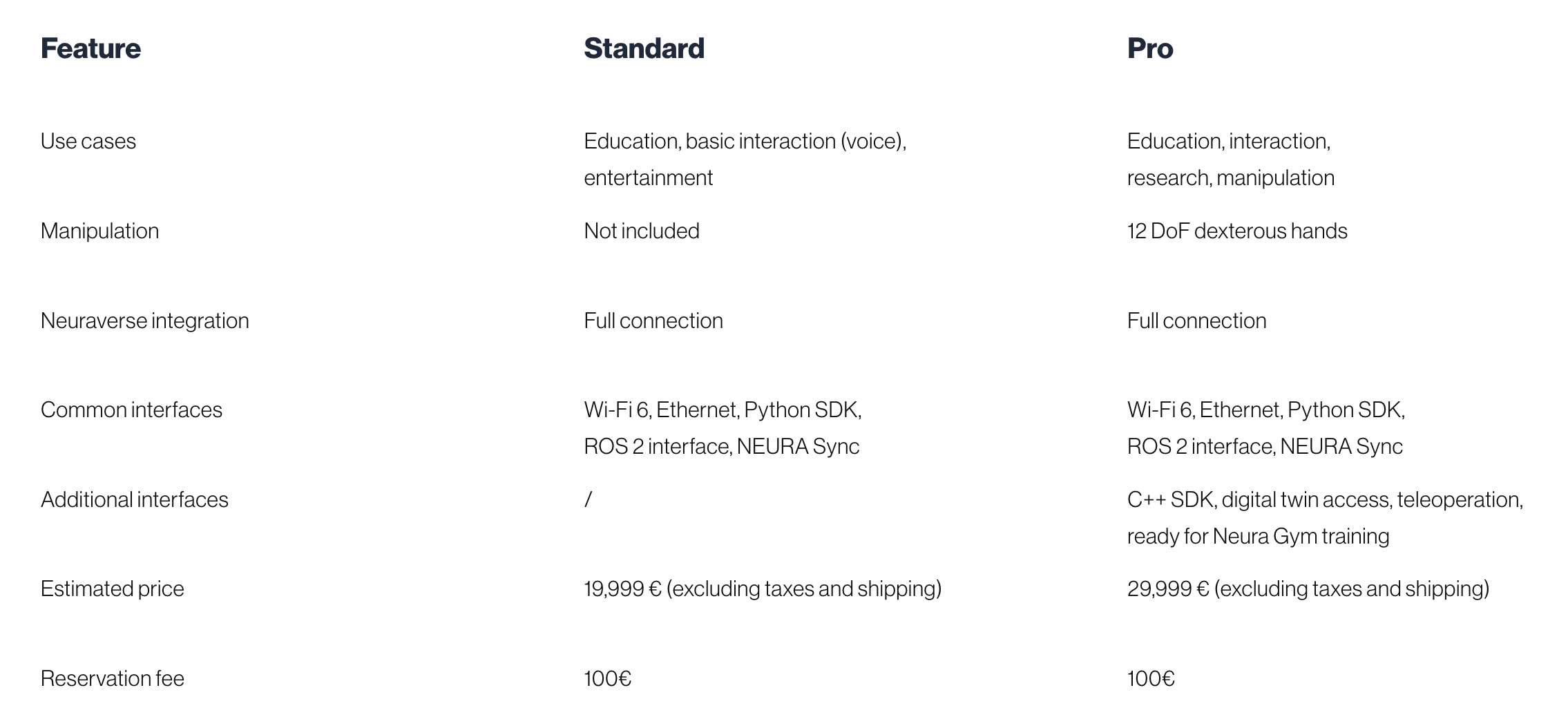Click the Standard 100€ reservation fee
The width and height of the screenshot is (1568, 728).
click(x=607, y=678)
